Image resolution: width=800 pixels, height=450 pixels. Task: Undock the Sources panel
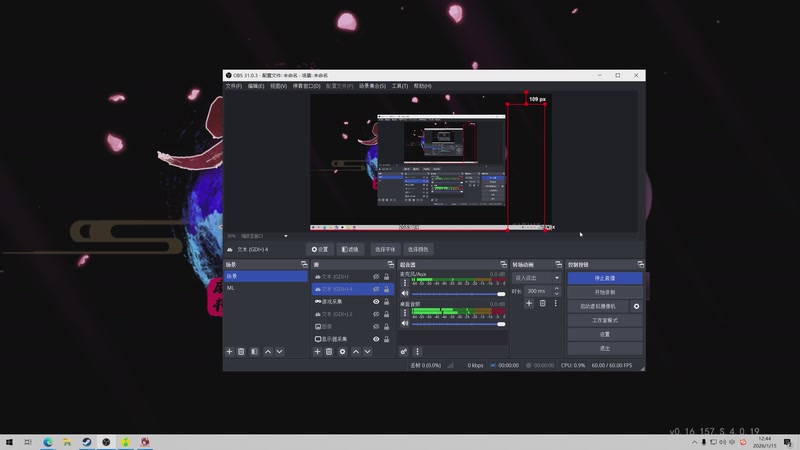click(x=391, y=264)
